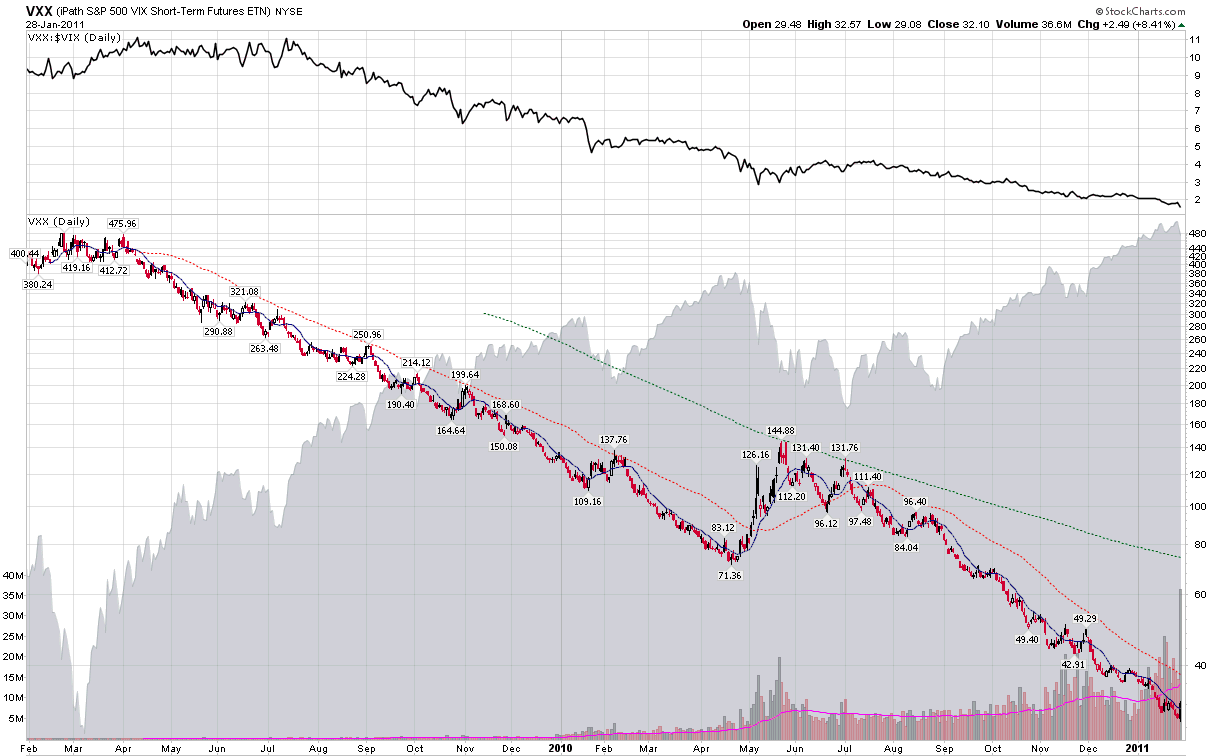Click the 380.24 low price label
The height and width of the screenshot is (756, 1211).
click(x=39, y=284)
